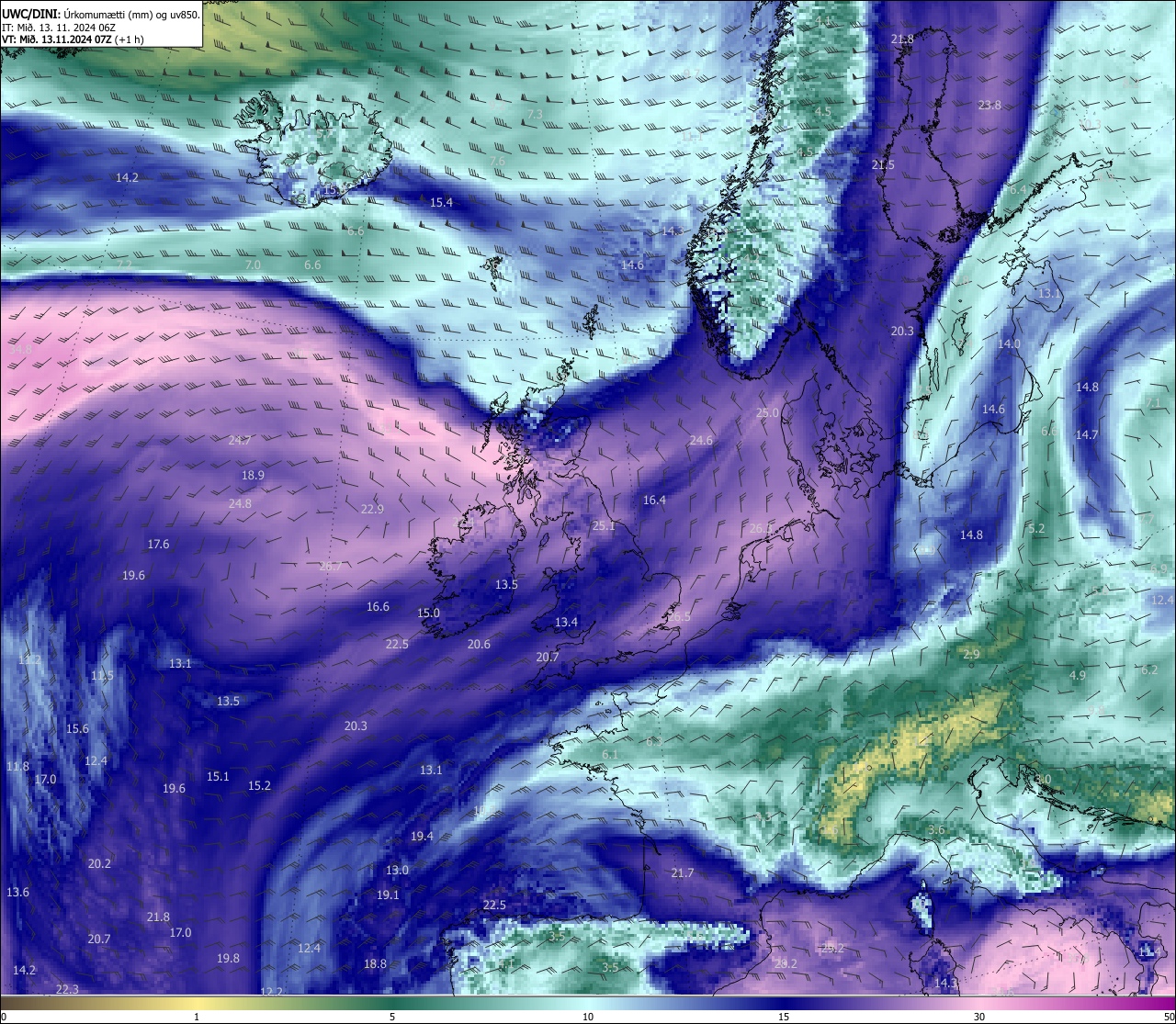Select the 22.3 value on the map

(x=67, y=989)
